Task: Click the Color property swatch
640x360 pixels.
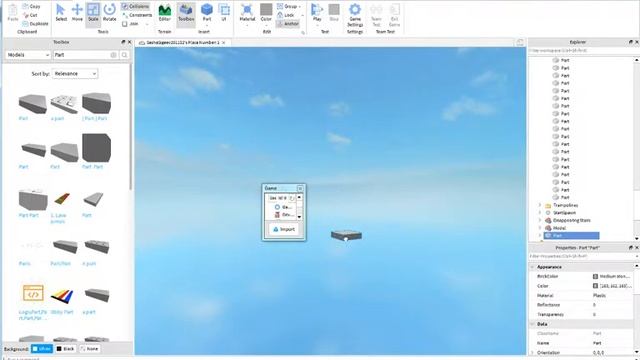Action: point(595,286)
